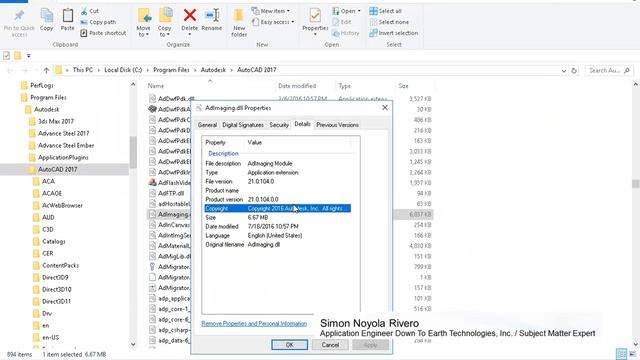This screenshot has width=640, height=360.
Task: Click the This PC breadcrumb
Action: pyautogui.click(x=83, y=70)
